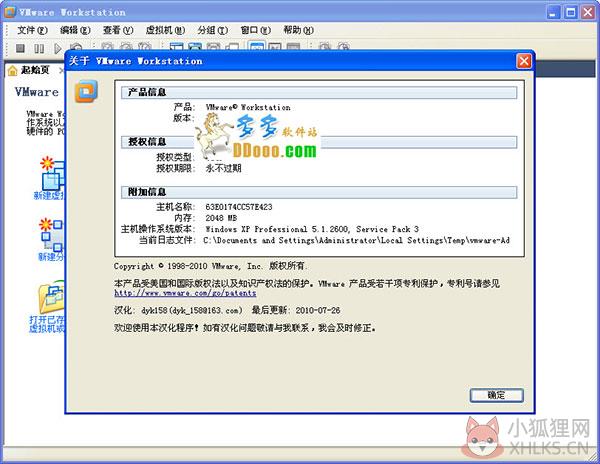
Task: Click the log file path C:\Documents and Settings
Action: (x=357, y=240)
